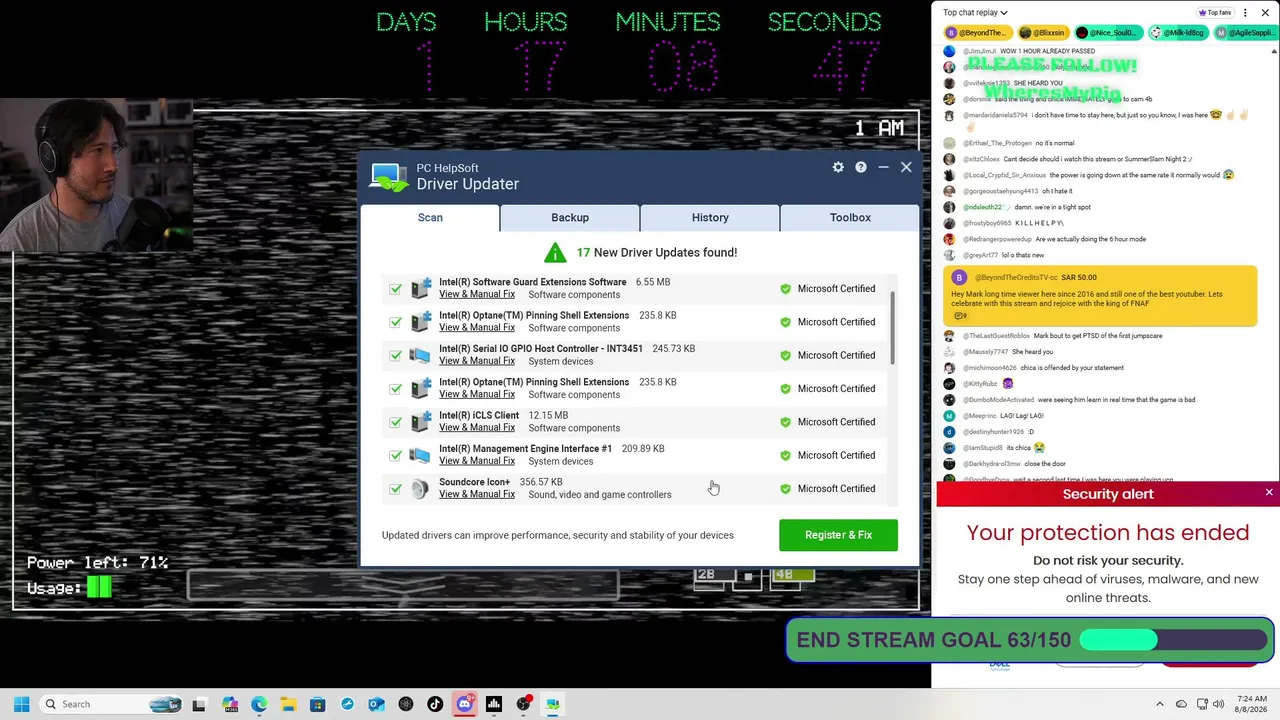This screenshot has width=1280, height=720.
Task: Open the help question mark icon
Action: (861, 167)
